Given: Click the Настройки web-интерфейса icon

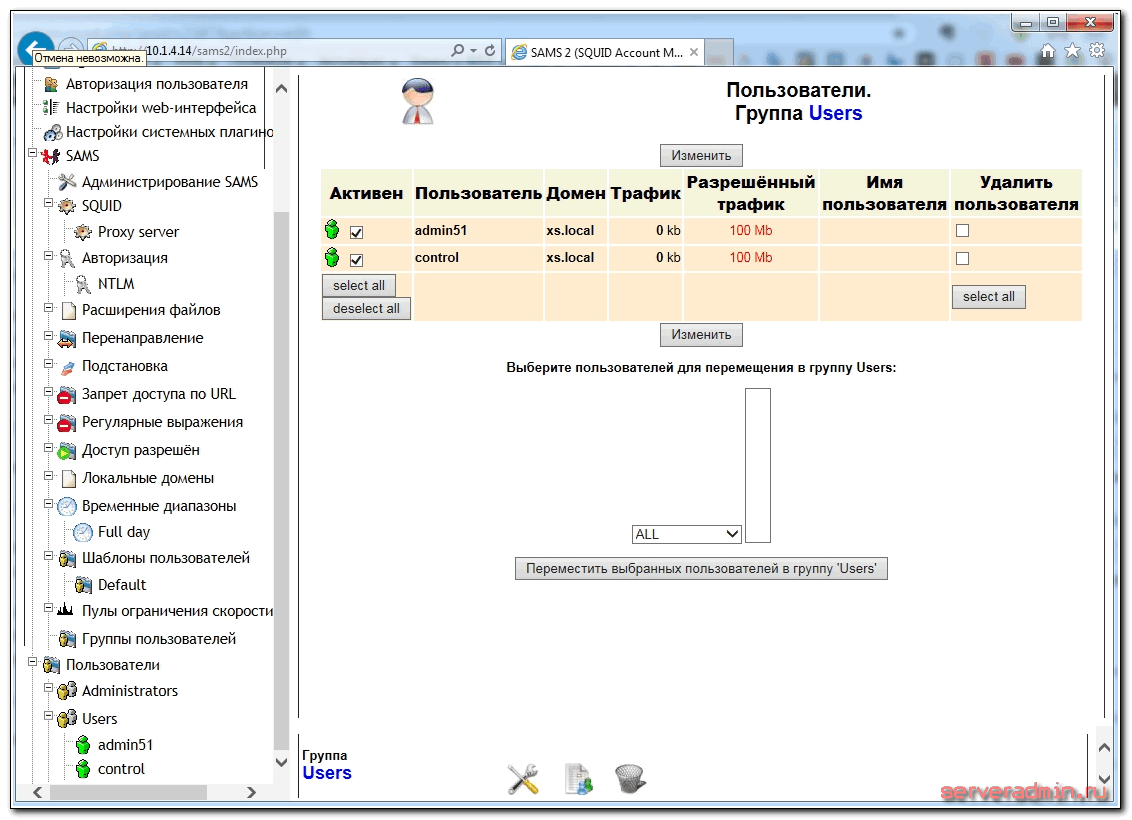Looking at the screenshot, I should (51, 108).
